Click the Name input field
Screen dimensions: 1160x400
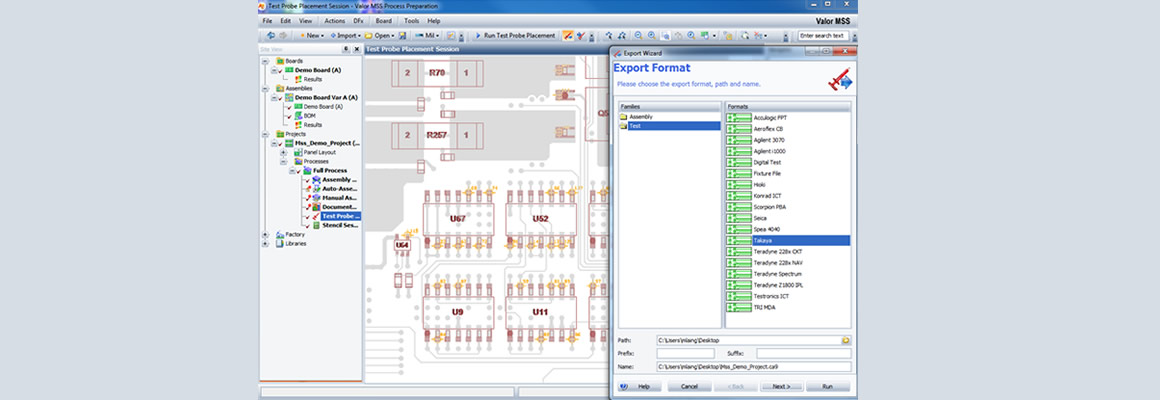coord(753,366)
